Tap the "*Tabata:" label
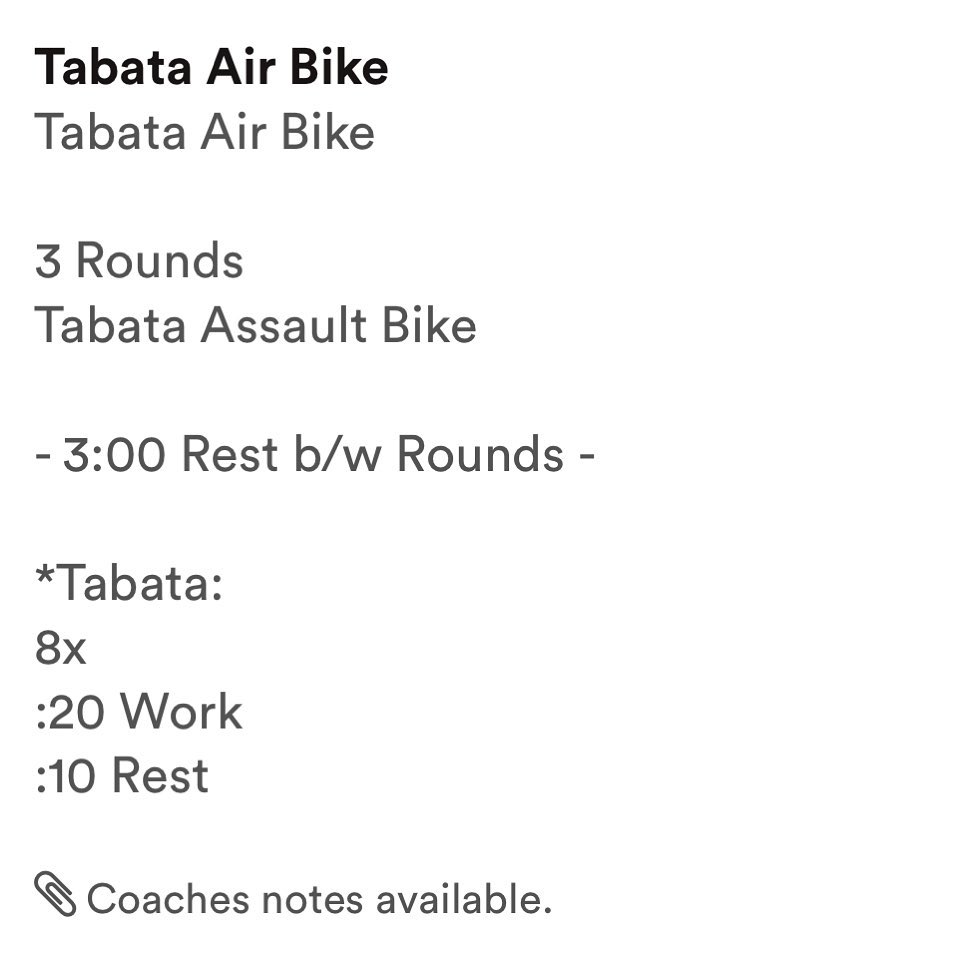Image resolution: width=980 pixels, height=980 pixels. 128,584
